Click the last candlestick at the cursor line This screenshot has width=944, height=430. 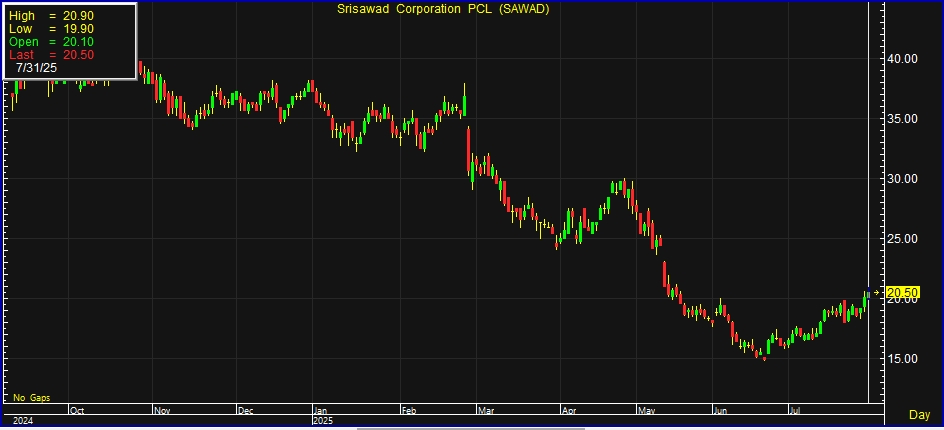868,294
